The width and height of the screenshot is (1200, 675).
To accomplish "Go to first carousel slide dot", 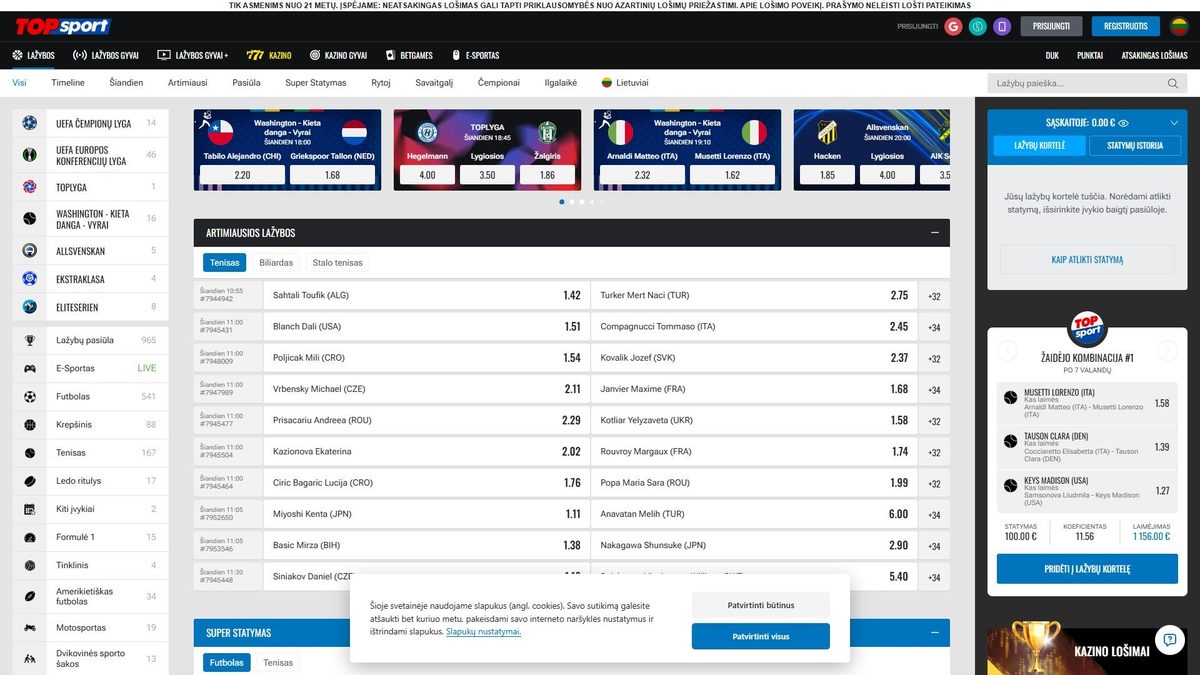I will pos(562,202).
